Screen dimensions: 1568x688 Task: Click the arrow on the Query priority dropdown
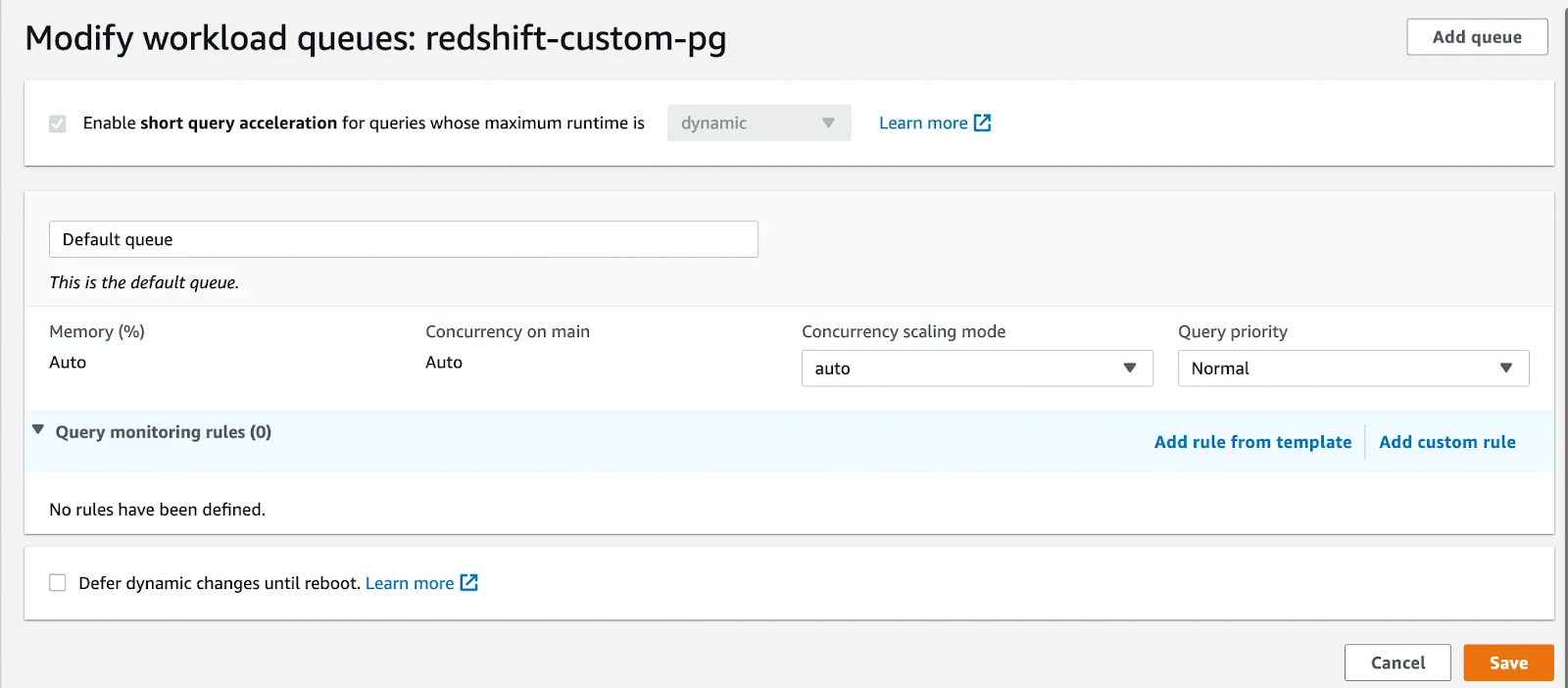[x=1506, y=369]
